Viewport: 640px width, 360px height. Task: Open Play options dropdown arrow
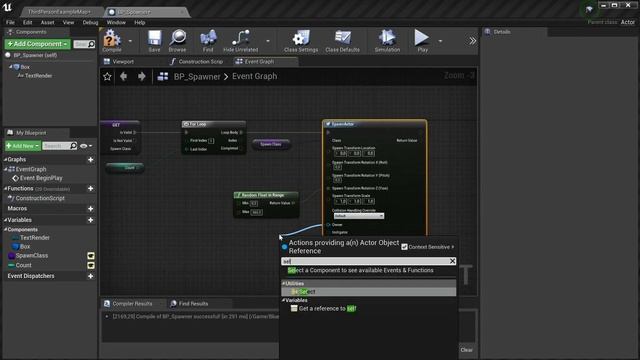click(x=440, y=41)
